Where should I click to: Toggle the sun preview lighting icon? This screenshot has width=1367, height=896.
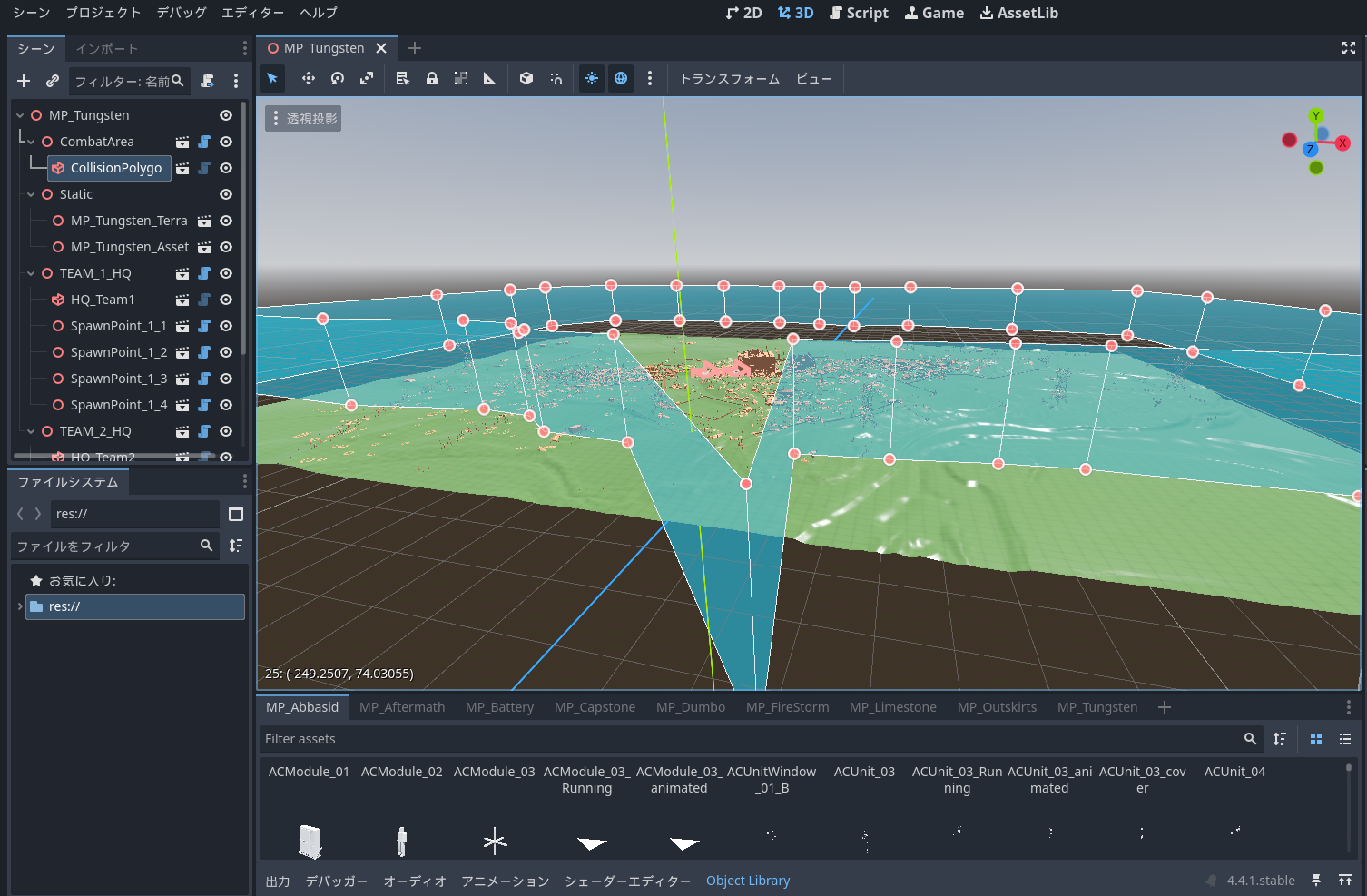[x=592, y=79]
